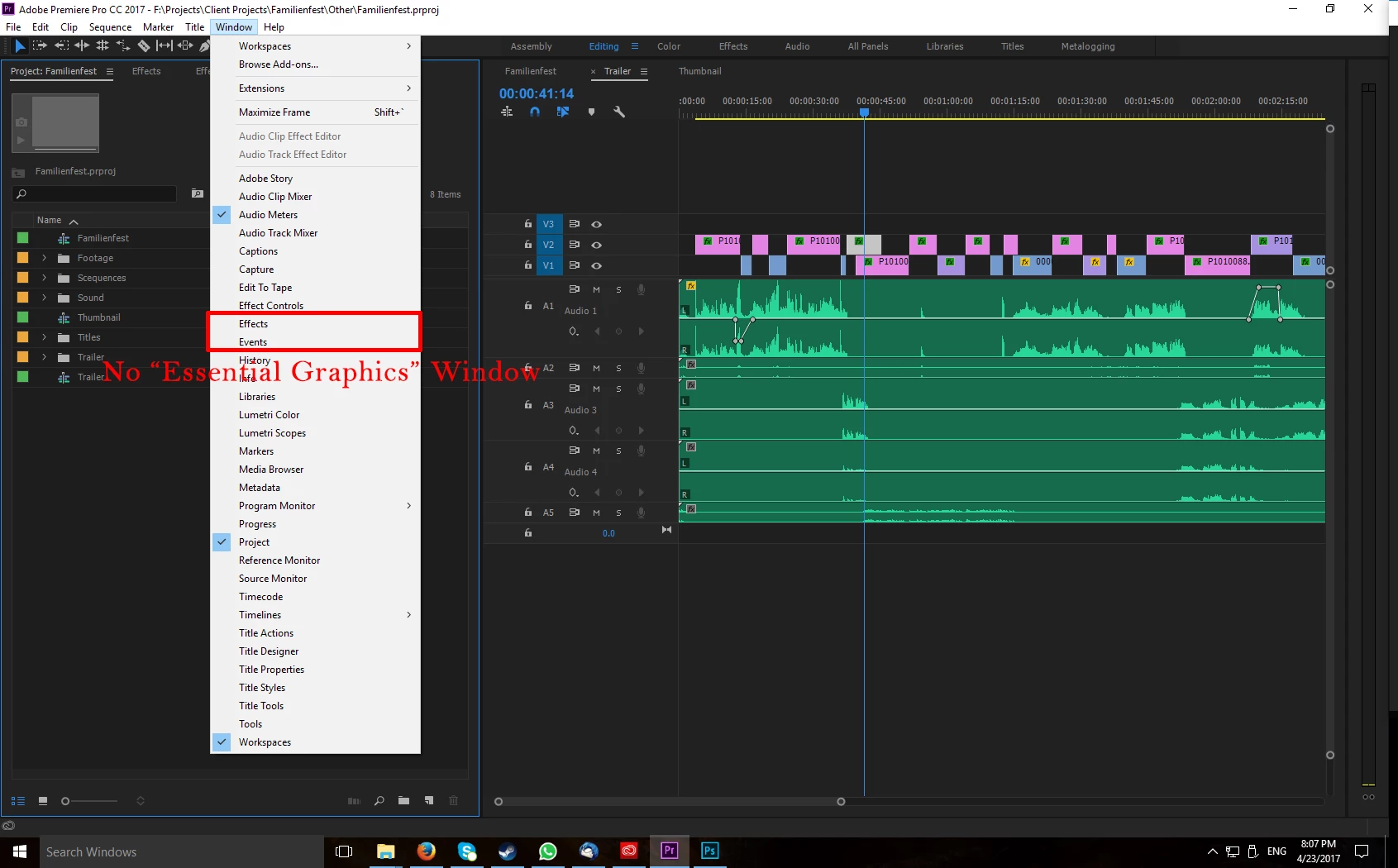This screenshot has width=1398, height=868.
Task: Open Task View on taskbar
Action: pyautogui.click(x=344, y=851)
